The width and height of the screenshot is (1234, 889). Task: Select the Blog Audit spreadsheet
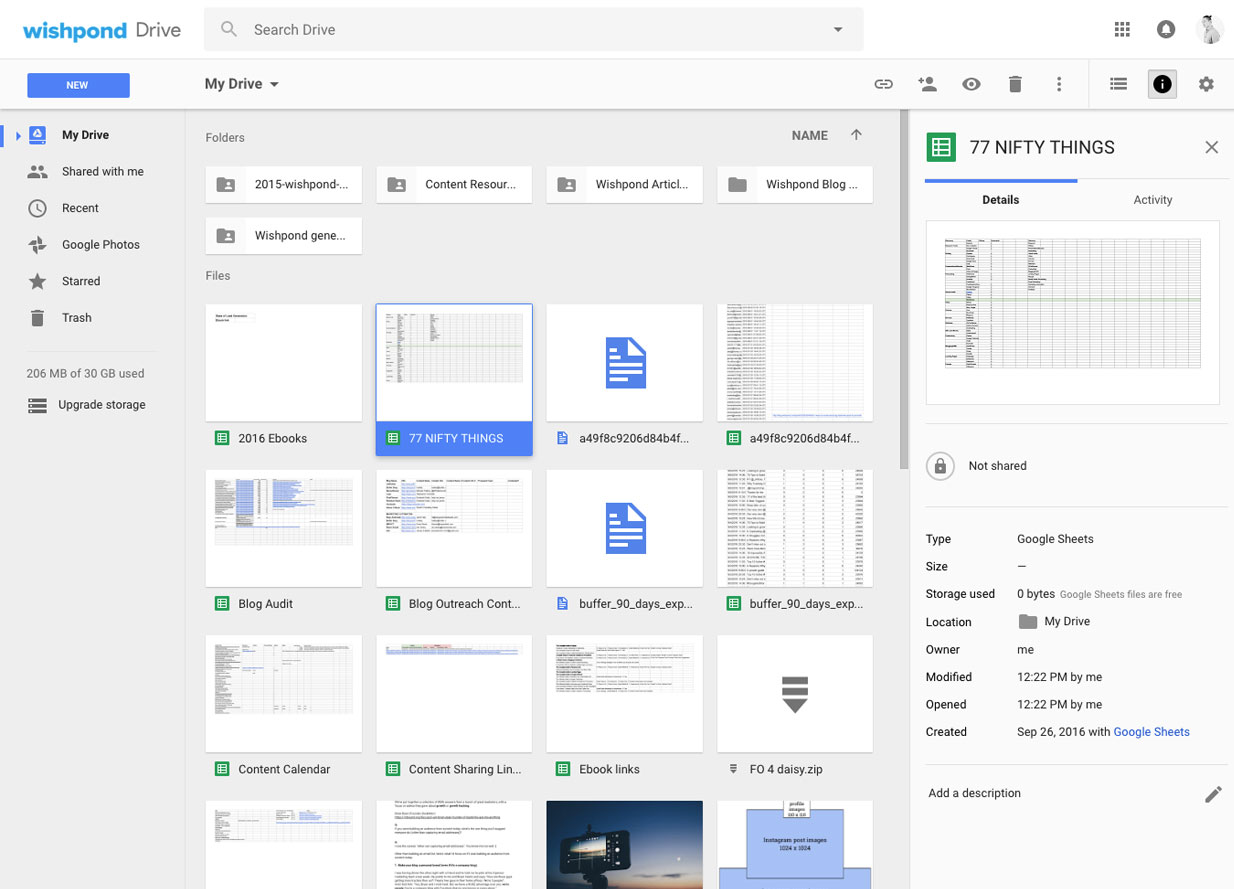click(x=284, y=545)
